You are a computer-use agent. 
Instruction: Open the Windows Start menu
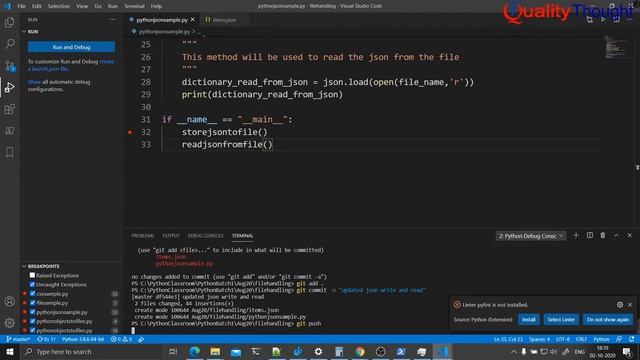(9, 351)
